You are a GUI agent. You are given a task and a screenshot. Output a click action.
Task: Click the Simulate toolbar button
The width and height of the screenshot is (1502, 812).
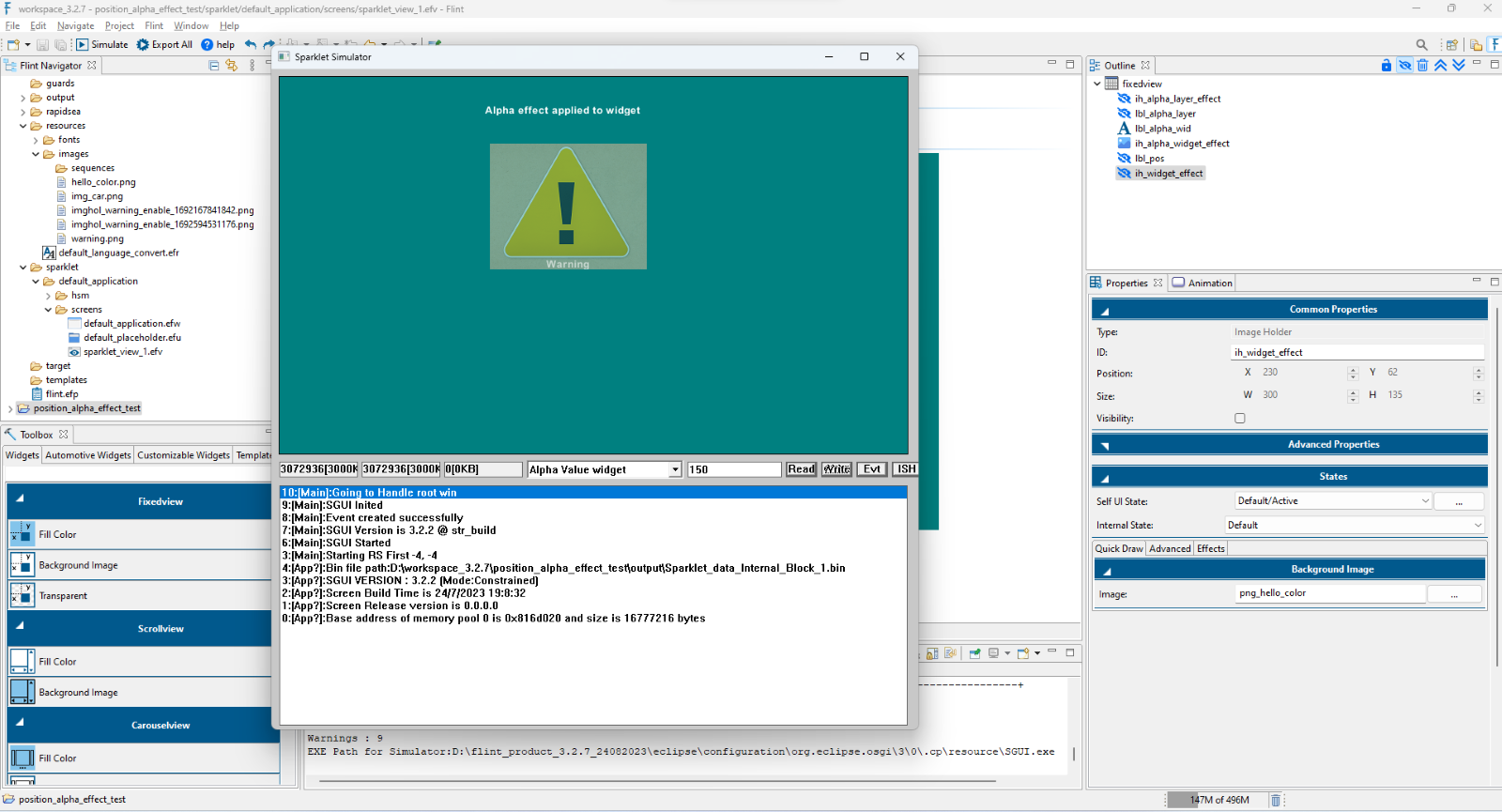pyautogui.click(x=101, y=44)
